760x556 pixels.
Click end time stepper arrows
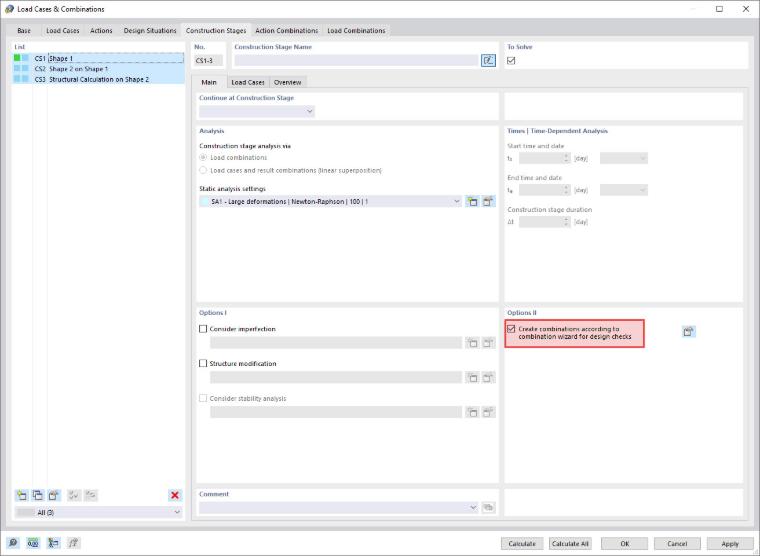point(566,190)
